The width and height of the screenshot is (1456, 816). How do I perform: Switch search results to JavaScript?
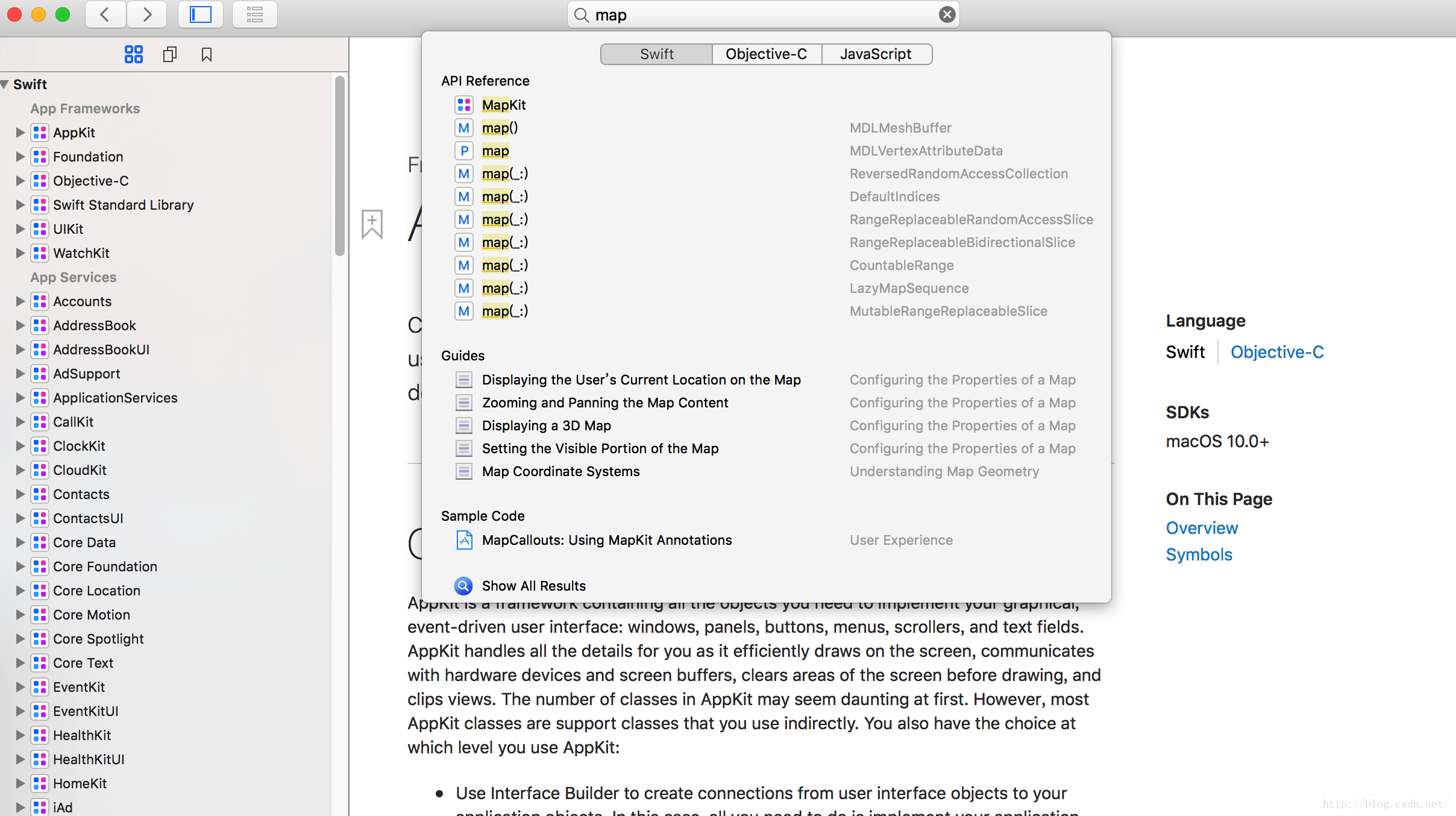[876, 54]
